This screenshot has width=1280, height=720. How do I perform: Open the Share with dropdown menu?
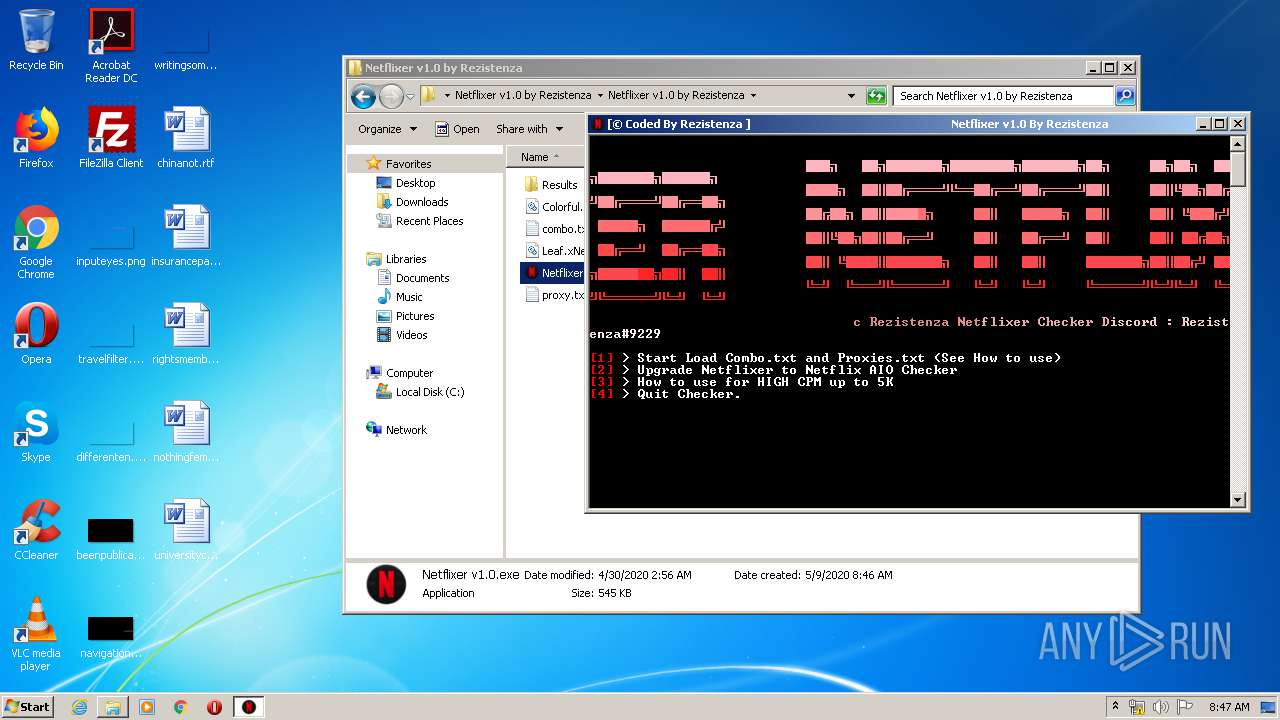529,129
